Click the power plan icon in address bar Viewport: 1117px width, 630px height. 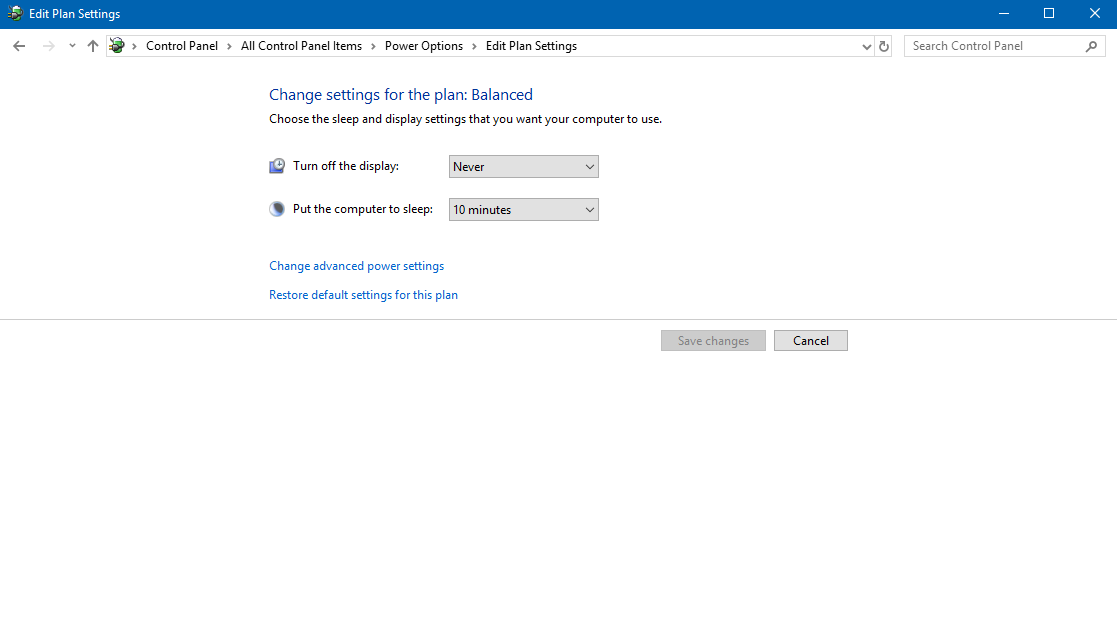tap(117, 46)
